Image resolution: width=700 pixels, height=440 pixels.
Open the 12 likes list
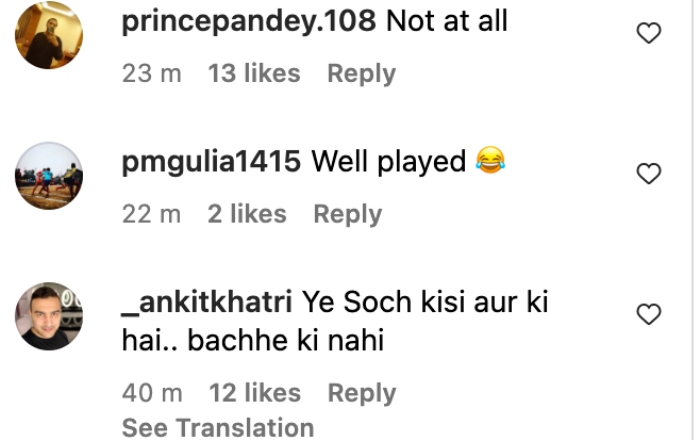[254, 393]
